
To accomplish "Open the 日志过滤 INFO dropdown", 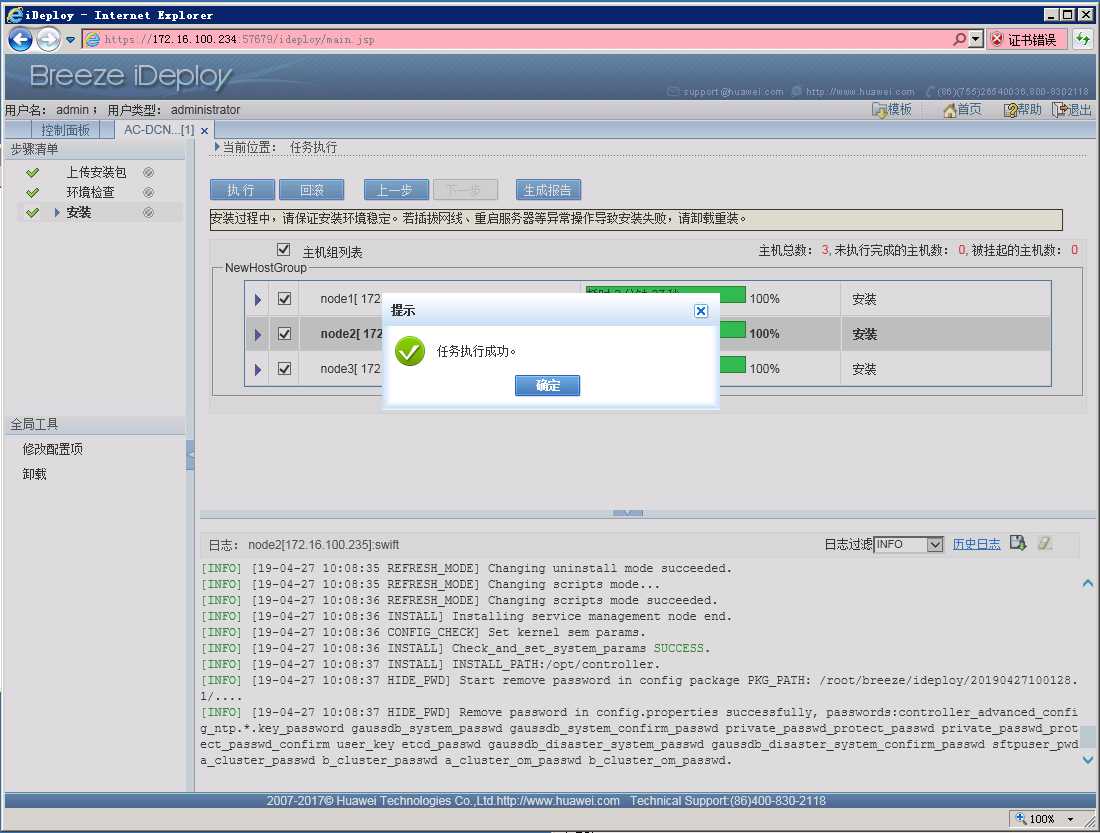I will pos(908,544).
